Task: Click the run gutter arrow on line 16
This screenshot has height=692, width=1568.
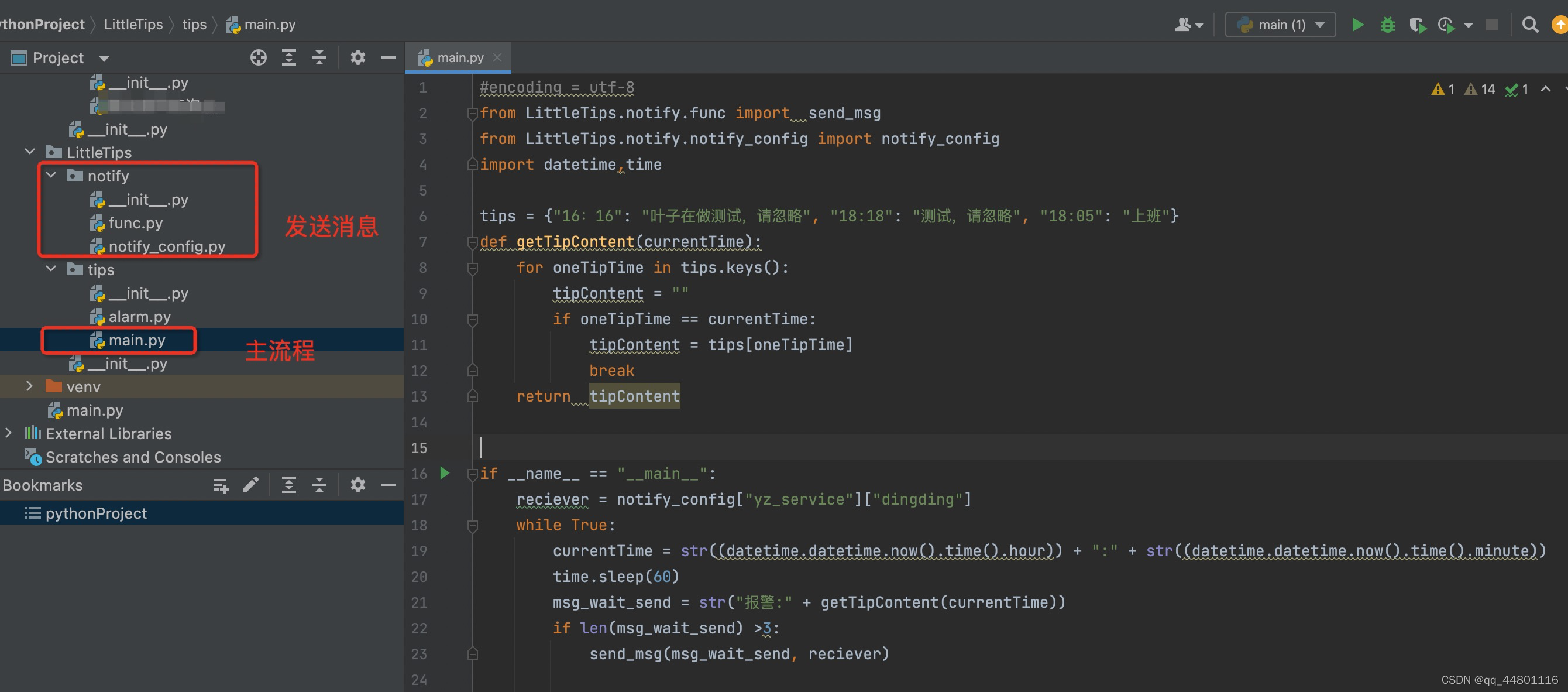Action: (445, 473)
